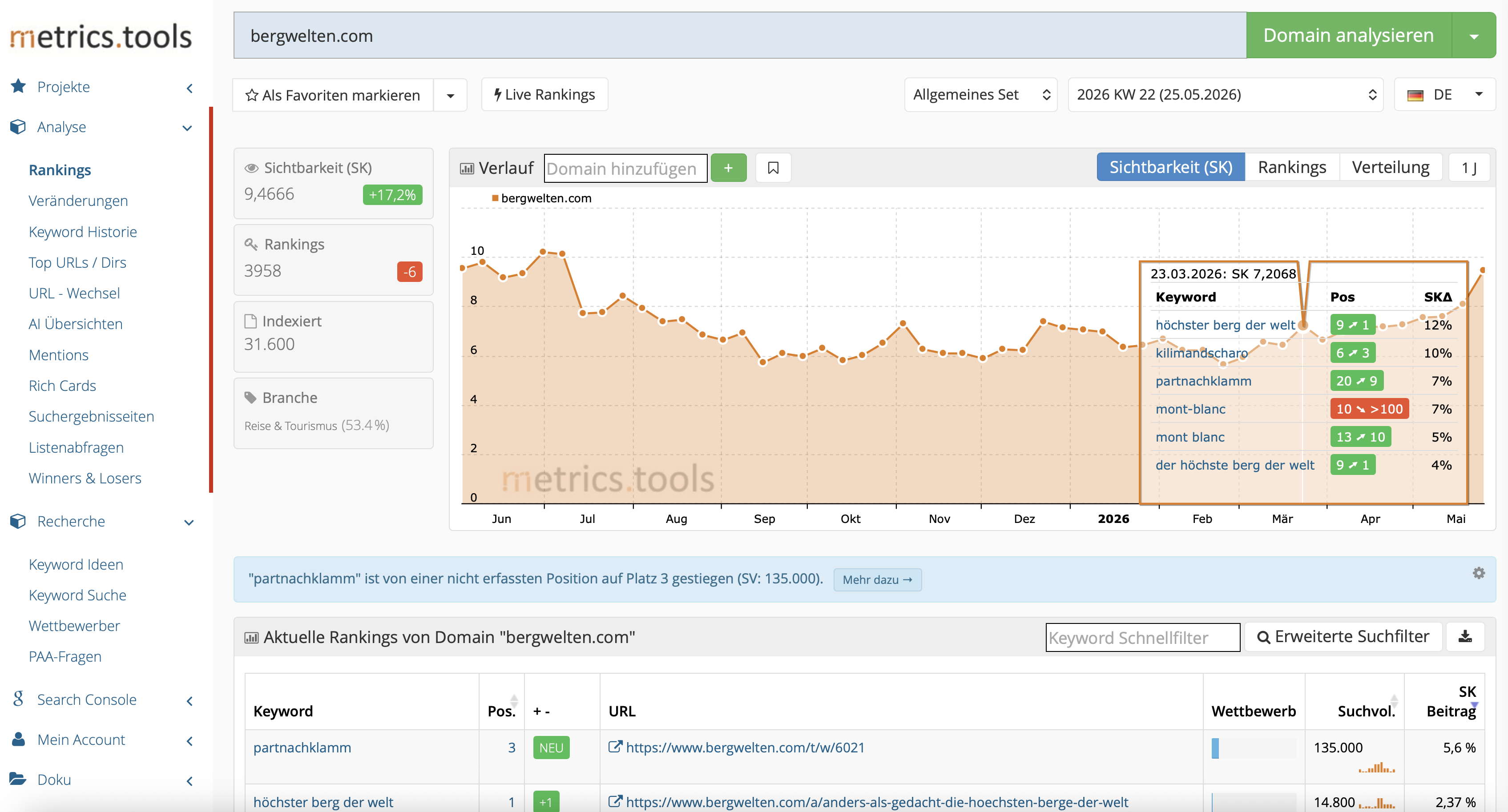The image size is (1508, 812).
Task: Open the bergwelten.com/t/w/6021 URL link
Action: coord(745,748)
